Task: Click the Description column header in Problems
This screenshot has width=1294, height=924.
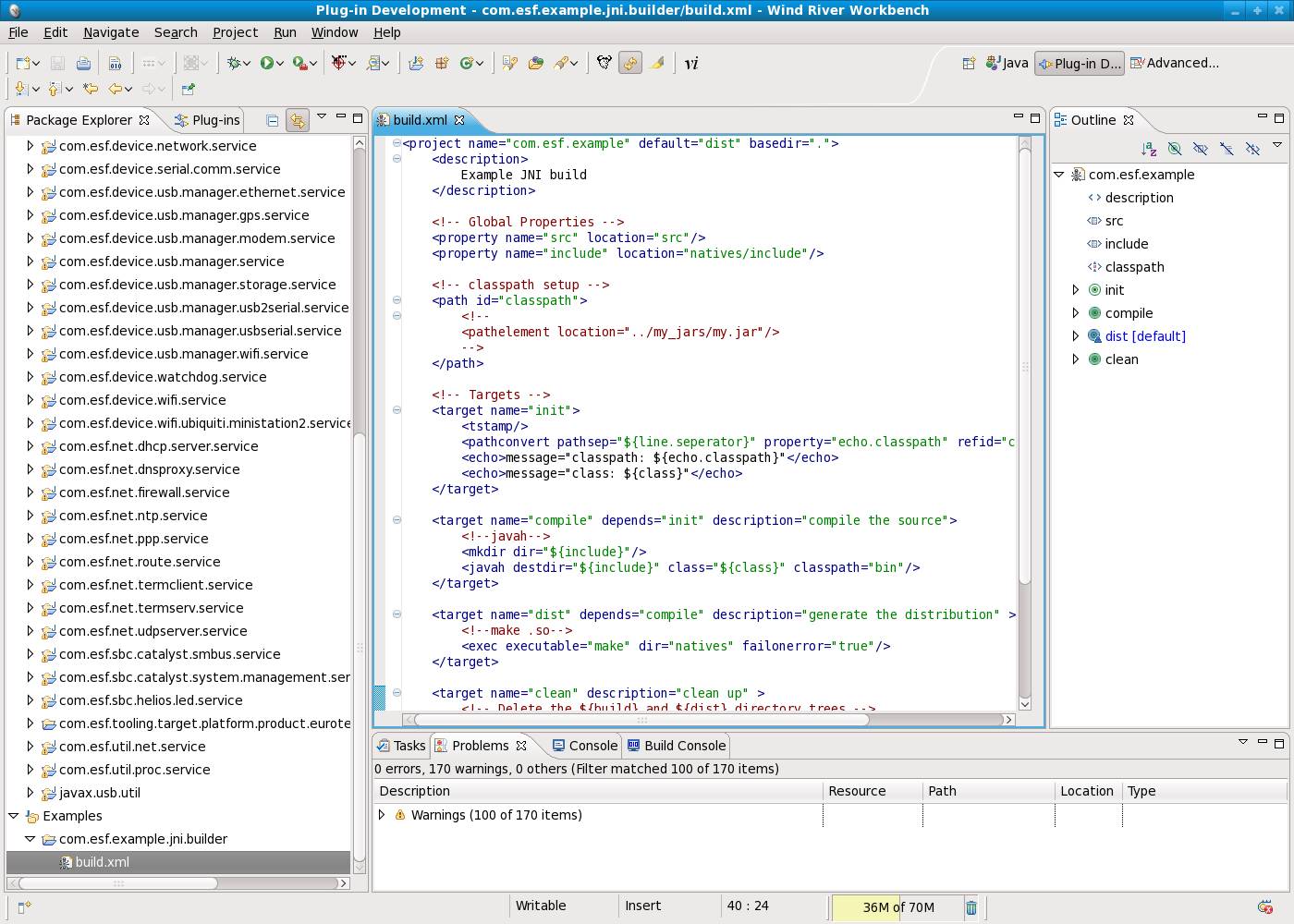Action: click(x=598, y=791)
